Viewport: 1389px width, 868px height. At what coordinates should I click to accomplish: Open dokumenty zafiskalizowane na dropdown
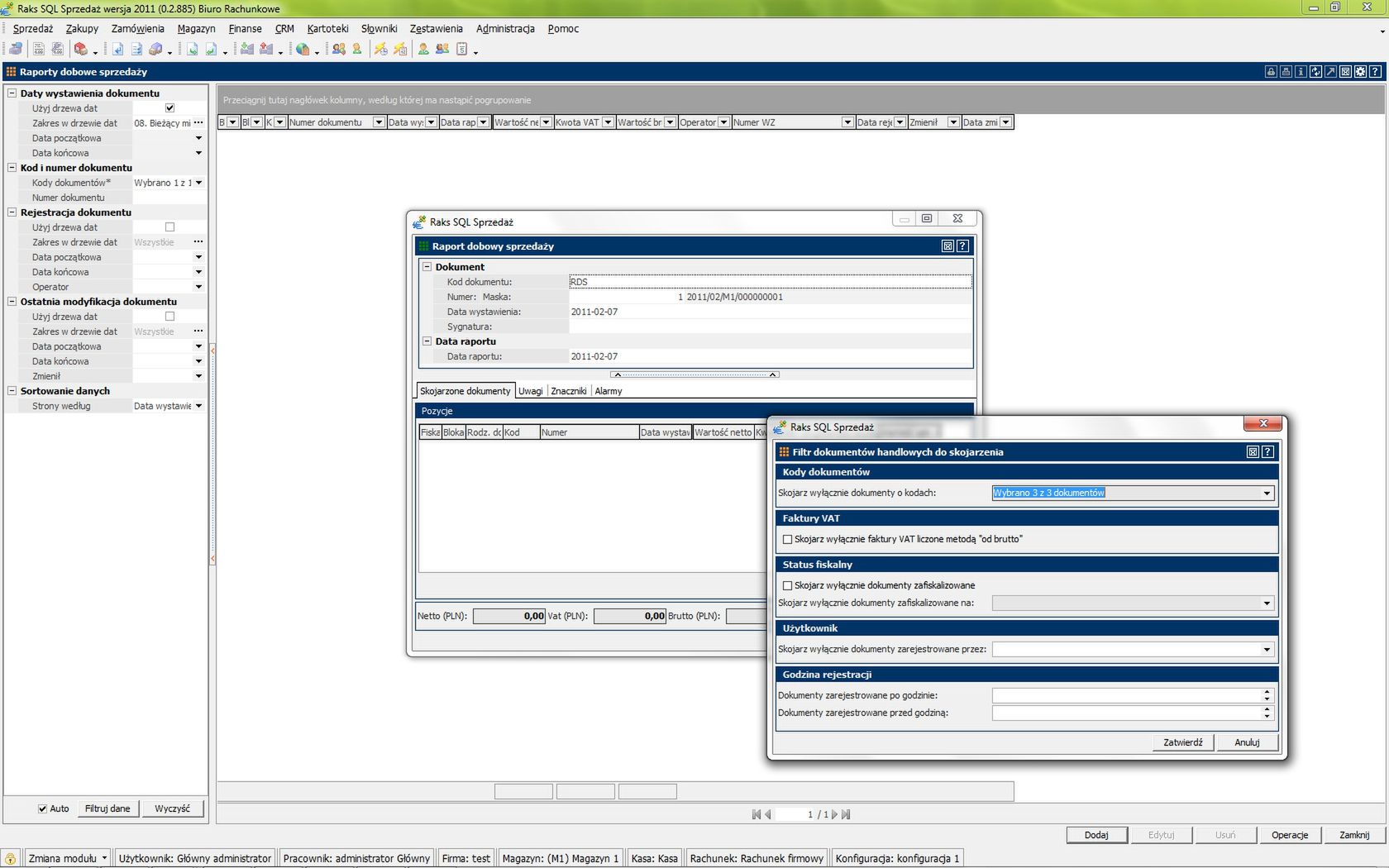(1267, 603)
